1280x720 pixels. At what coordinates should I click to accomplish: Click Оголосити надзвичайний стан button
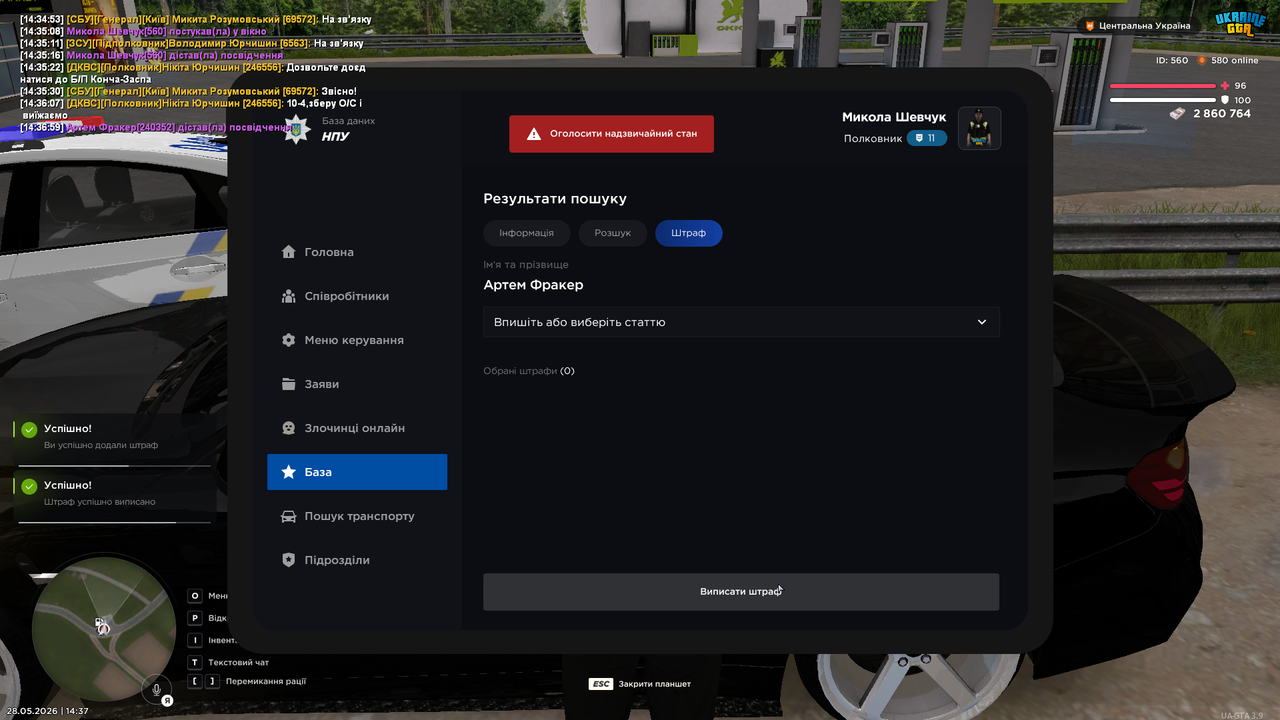[x=611, y=134]
